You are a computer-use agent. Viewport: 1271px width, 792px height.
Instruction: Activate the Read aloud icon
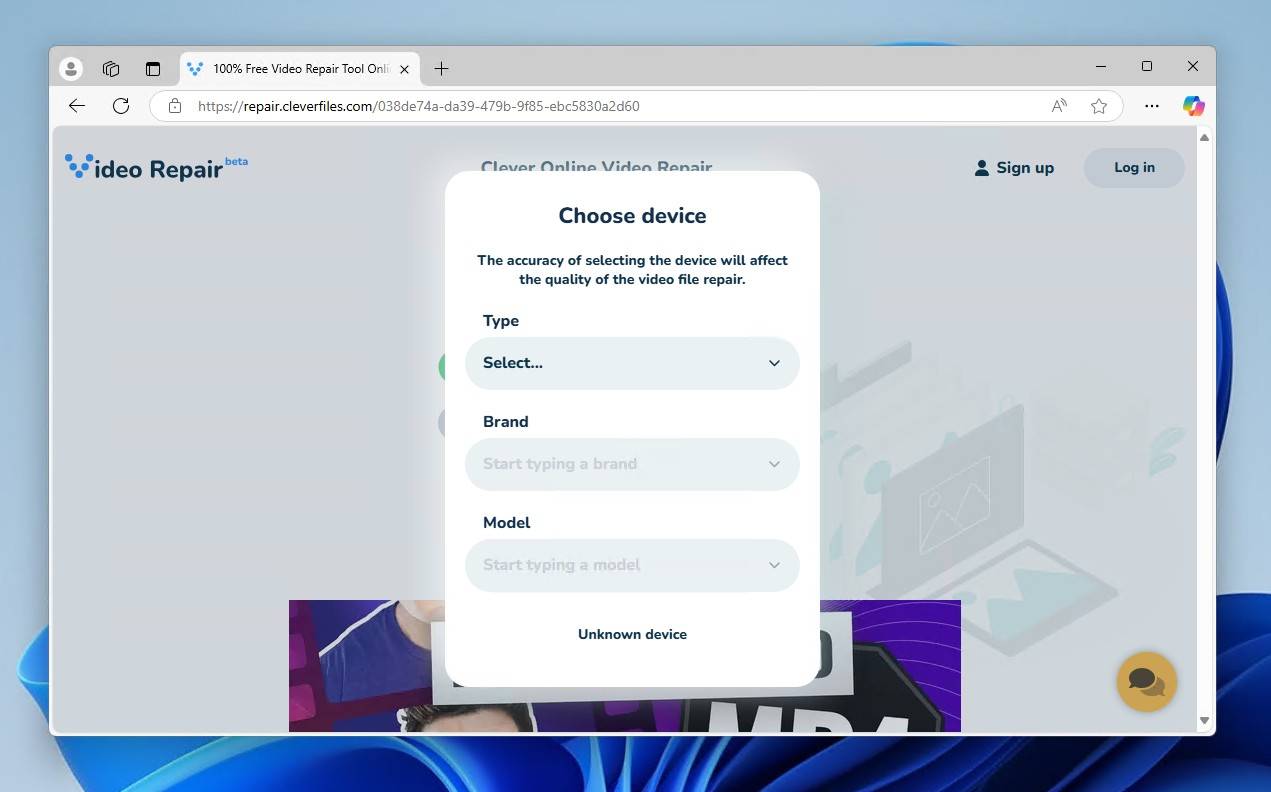point(1059,106)
